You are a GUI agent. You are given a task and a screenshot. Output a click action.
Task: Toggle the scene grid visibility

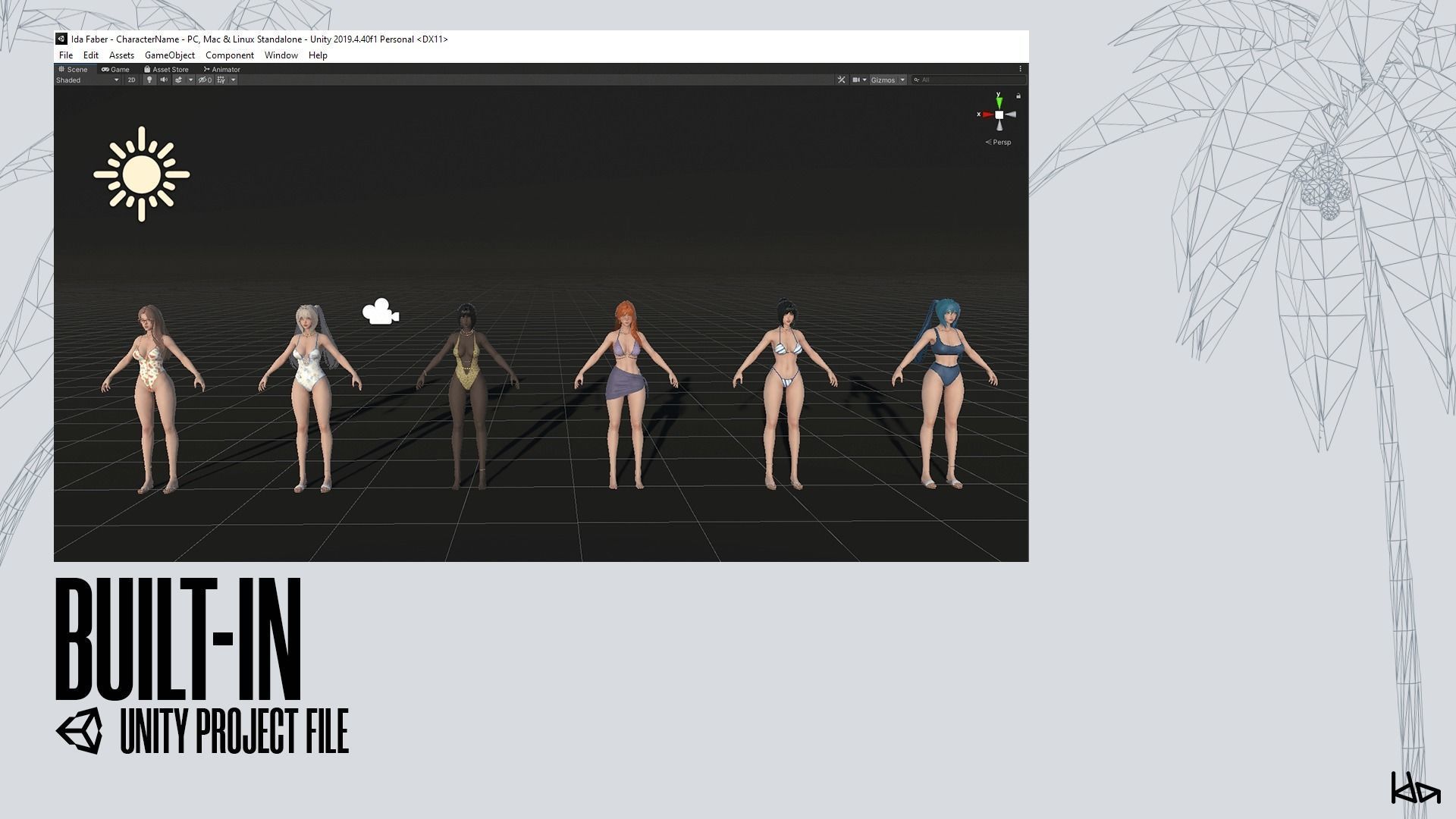point(221,80)
